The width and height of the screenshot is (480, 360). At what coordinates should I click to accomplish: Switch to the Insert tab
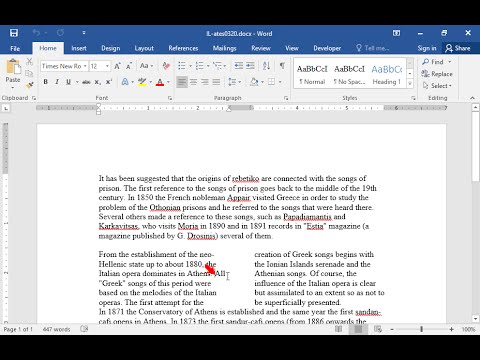coord(79,48)
